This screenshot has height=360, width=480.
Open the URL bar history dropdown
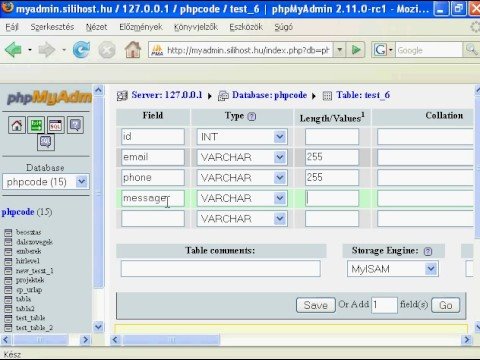(339, 50)
